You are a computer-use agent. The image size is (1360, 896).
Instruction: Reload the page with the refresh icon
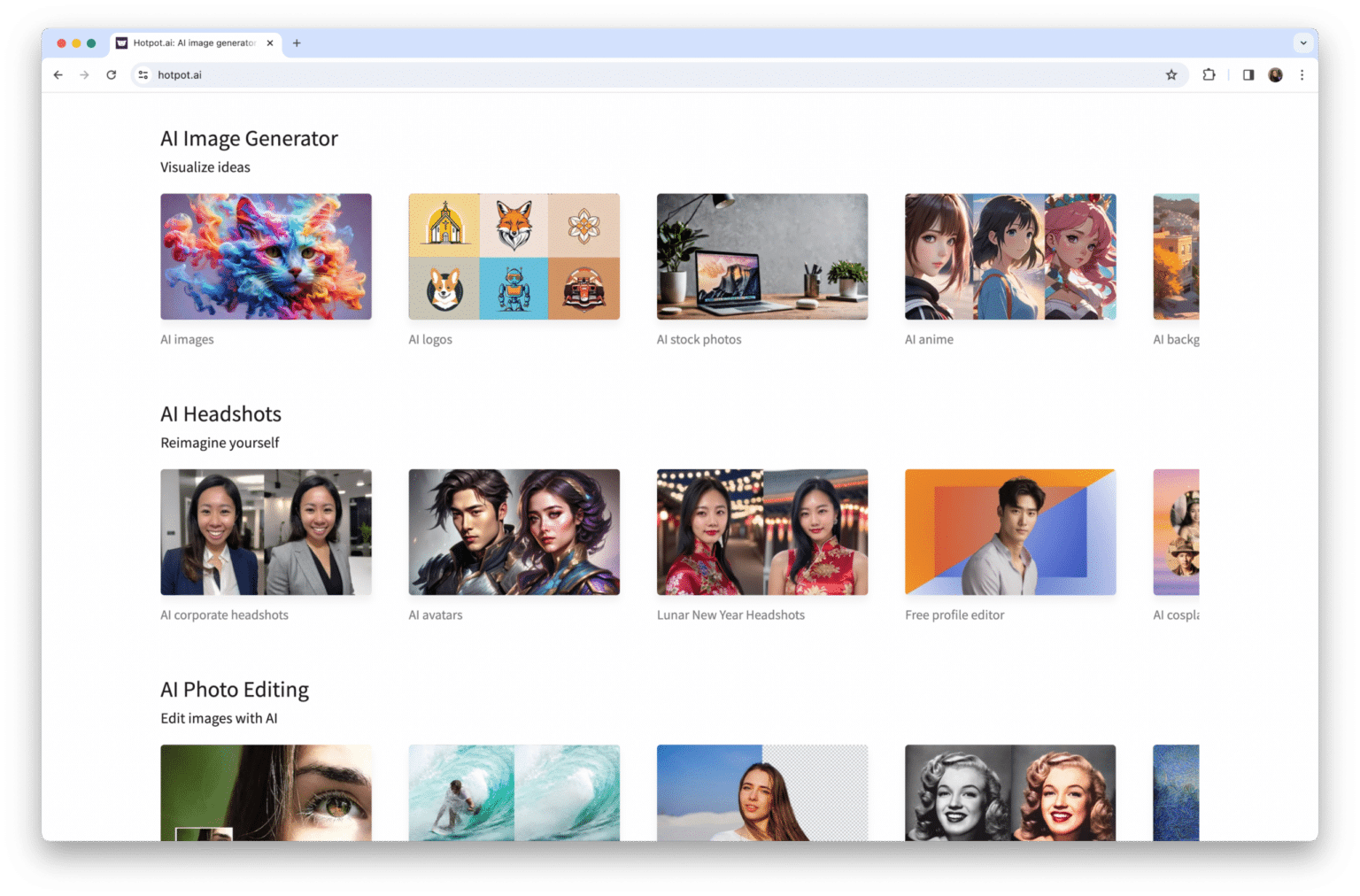point(112,75)
